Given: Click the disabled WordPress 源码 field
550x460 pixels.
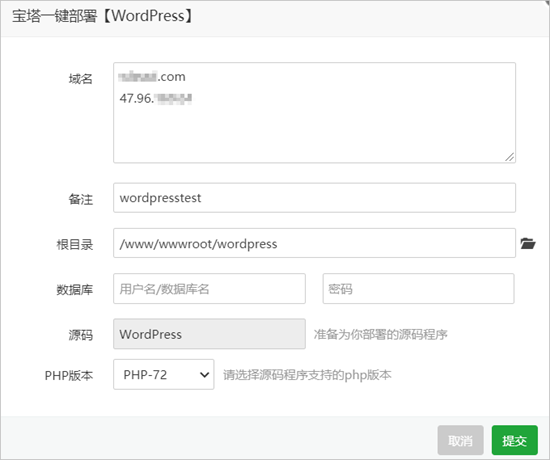Looking at the screenshot, I should click(x=209, y=334).
